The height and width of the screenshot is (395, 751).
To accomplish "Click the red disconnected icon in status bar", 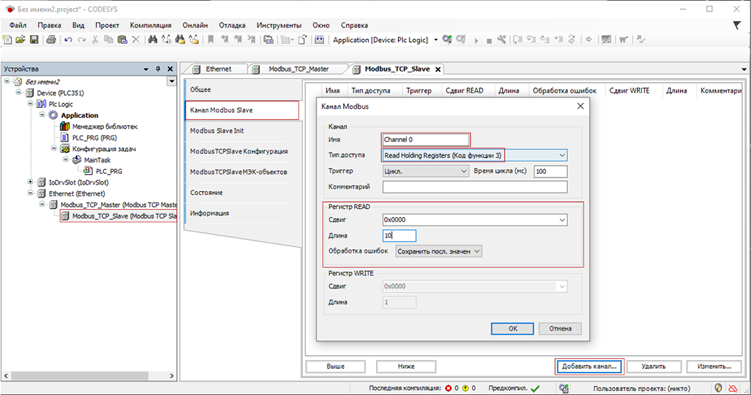I will [732, 388].
